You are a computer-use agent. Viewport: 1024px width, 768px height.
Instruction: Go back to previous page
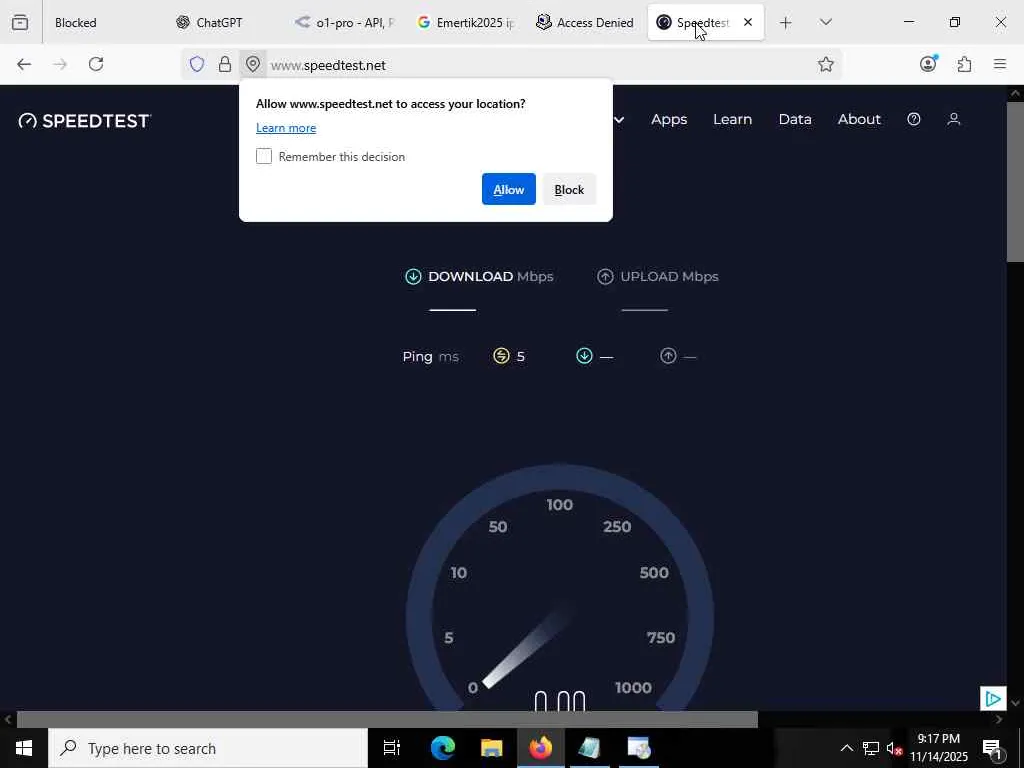24,64
